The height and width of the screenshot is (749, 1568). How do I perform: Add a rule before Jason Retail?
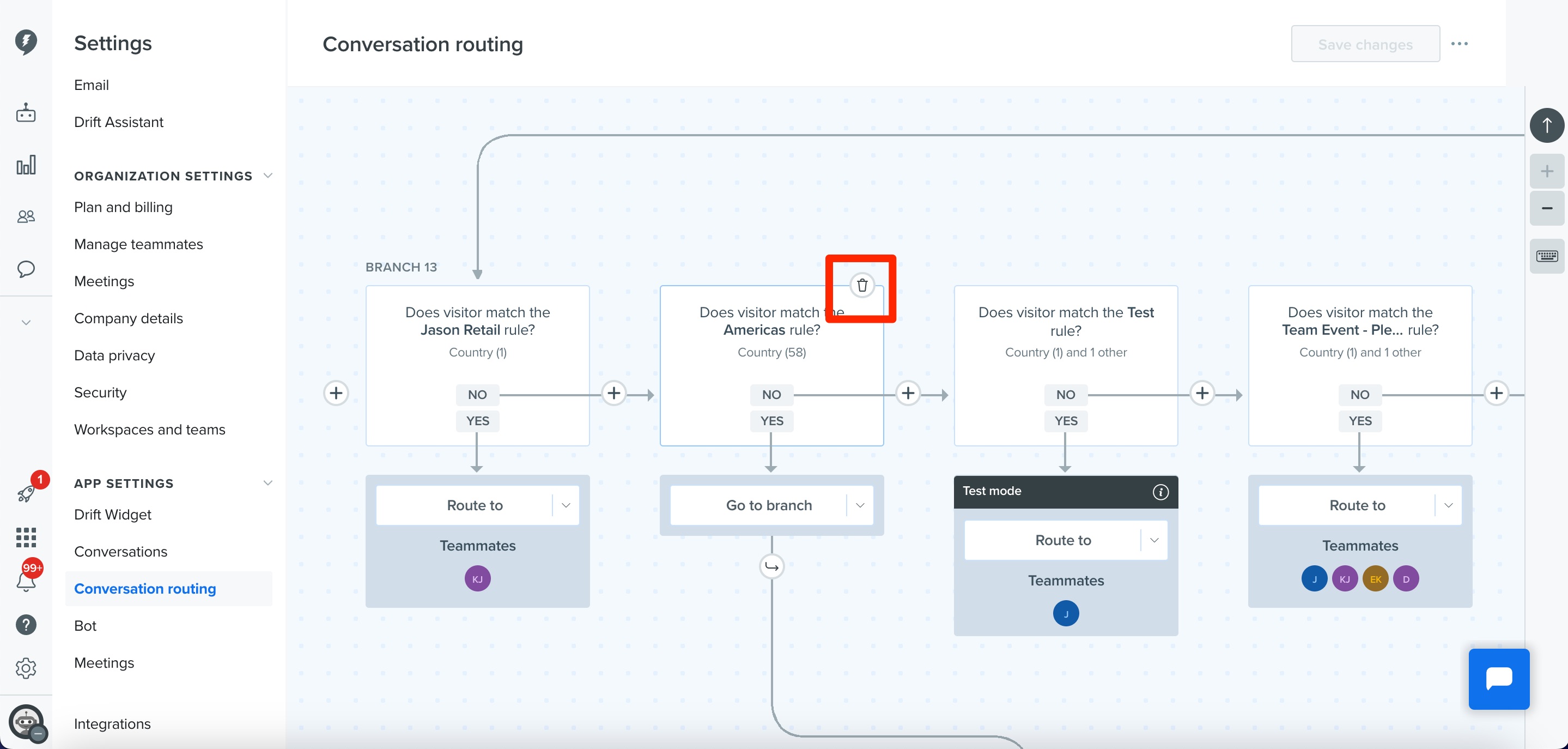click(x=336, y=393)
